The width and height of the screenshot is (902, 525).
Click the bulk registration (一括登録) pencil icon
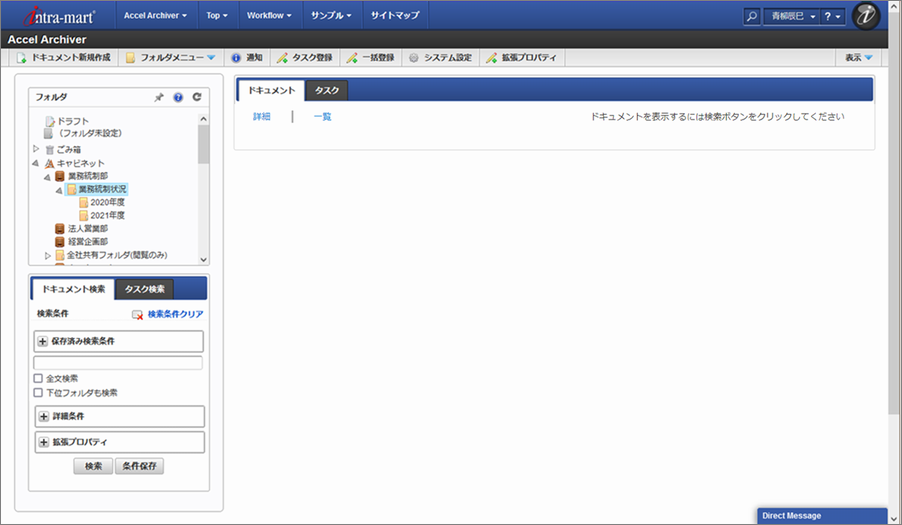(352, 58)
